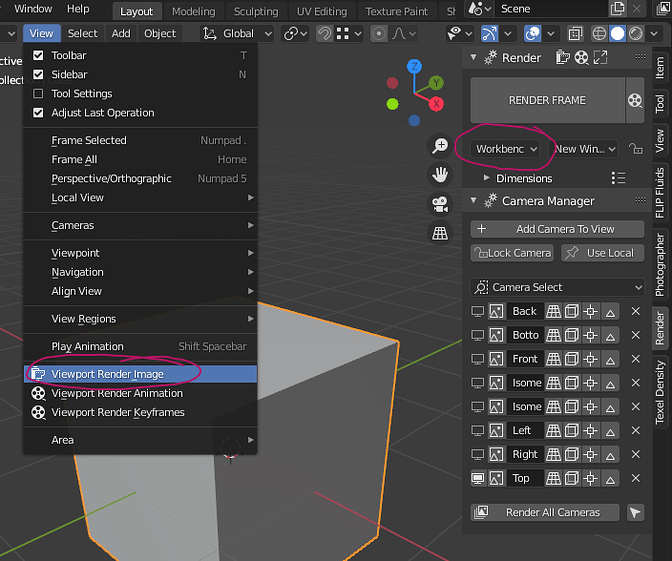The image size is (672, 561).
Task: Open the New Window display dropdown
Action: pyautogui.click(x=585, y=149)
